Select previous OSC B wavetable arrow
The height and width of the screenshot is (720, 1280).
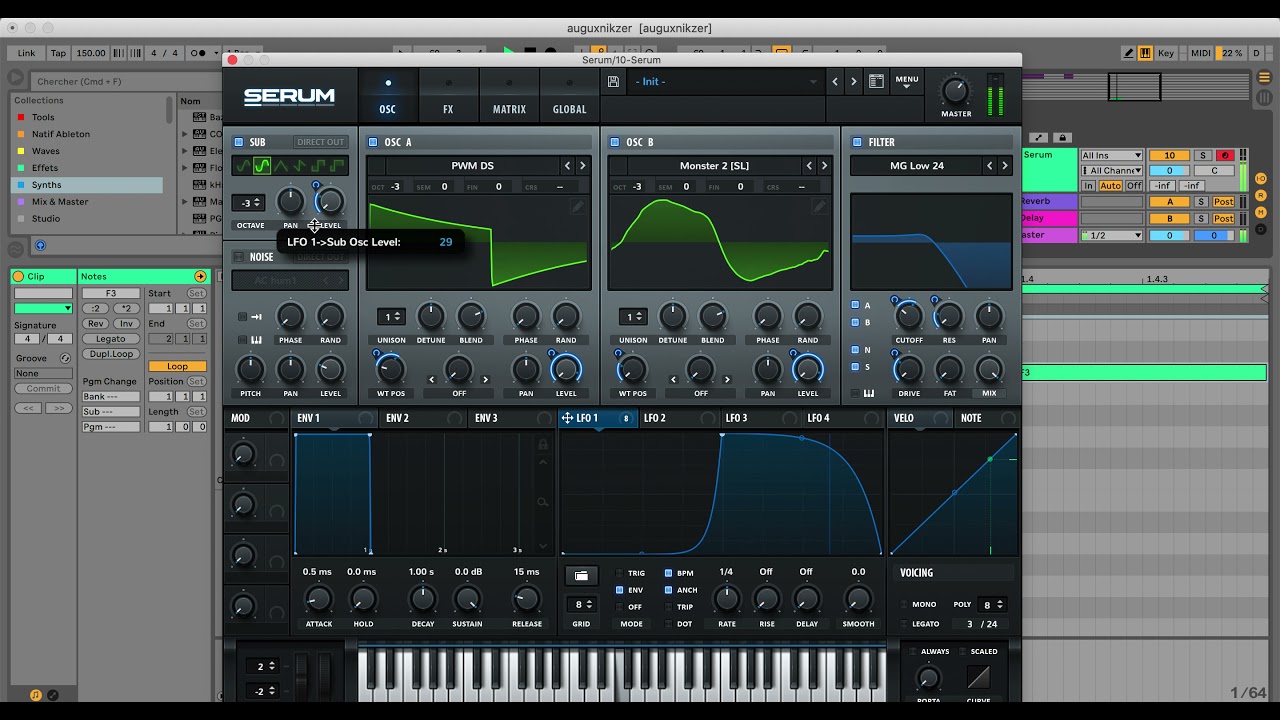(810, 166)
